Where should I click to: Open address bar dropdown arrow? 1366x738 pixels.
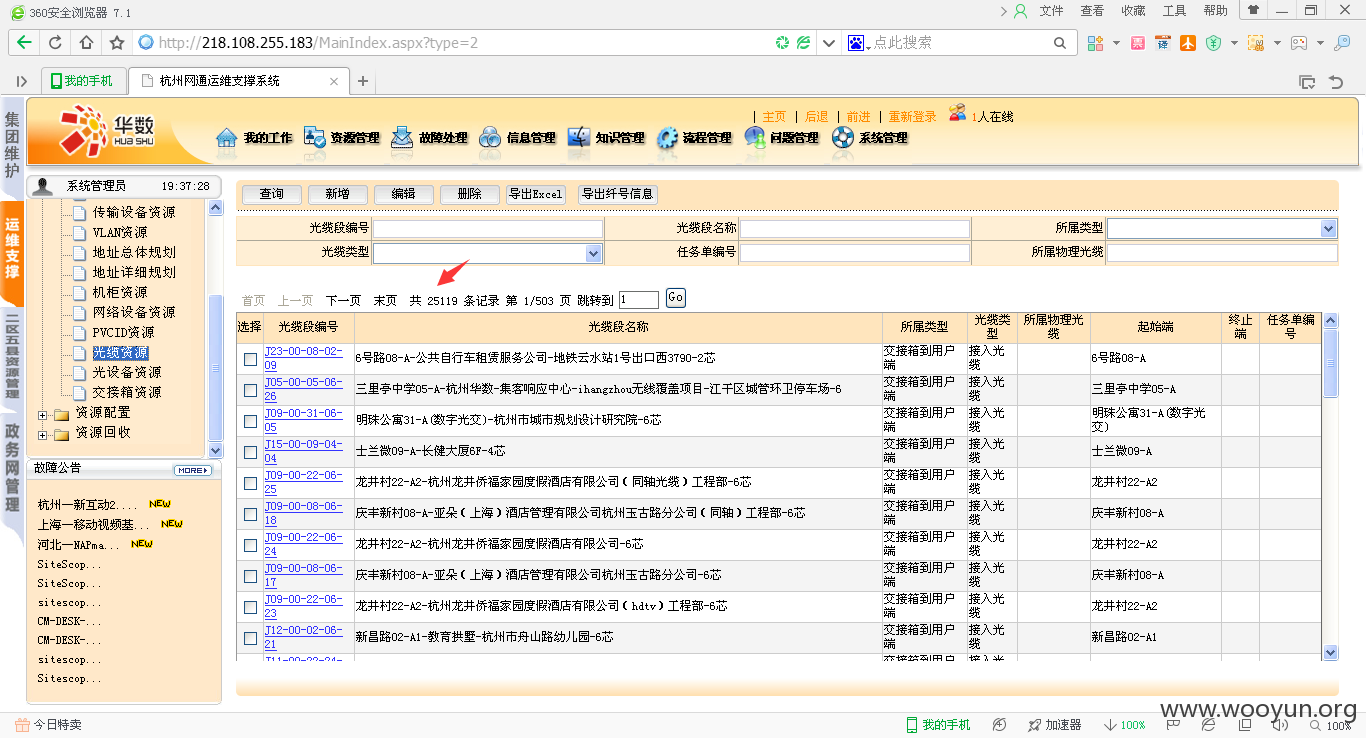tap(829, 43)
